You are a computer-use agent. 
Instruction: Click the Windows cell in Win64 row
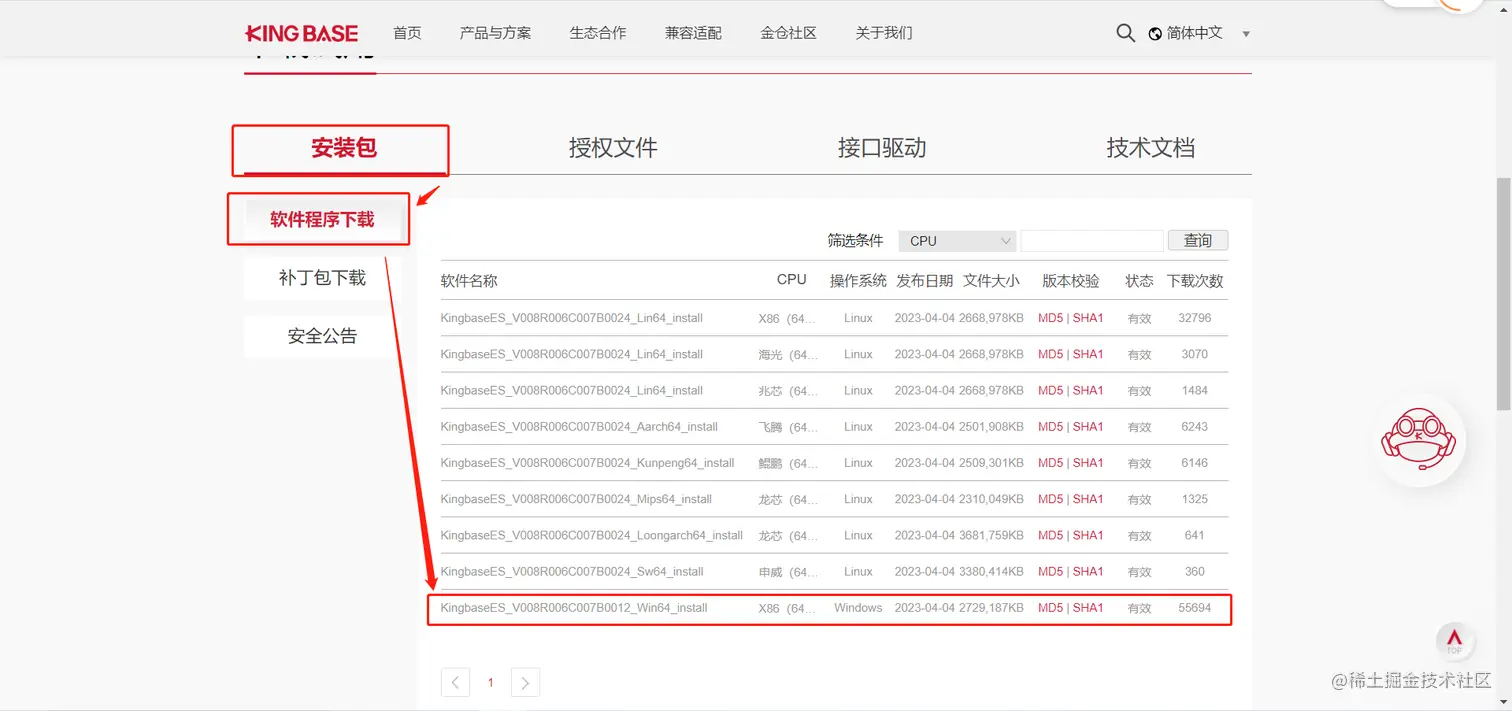click(x=858, y=608)
